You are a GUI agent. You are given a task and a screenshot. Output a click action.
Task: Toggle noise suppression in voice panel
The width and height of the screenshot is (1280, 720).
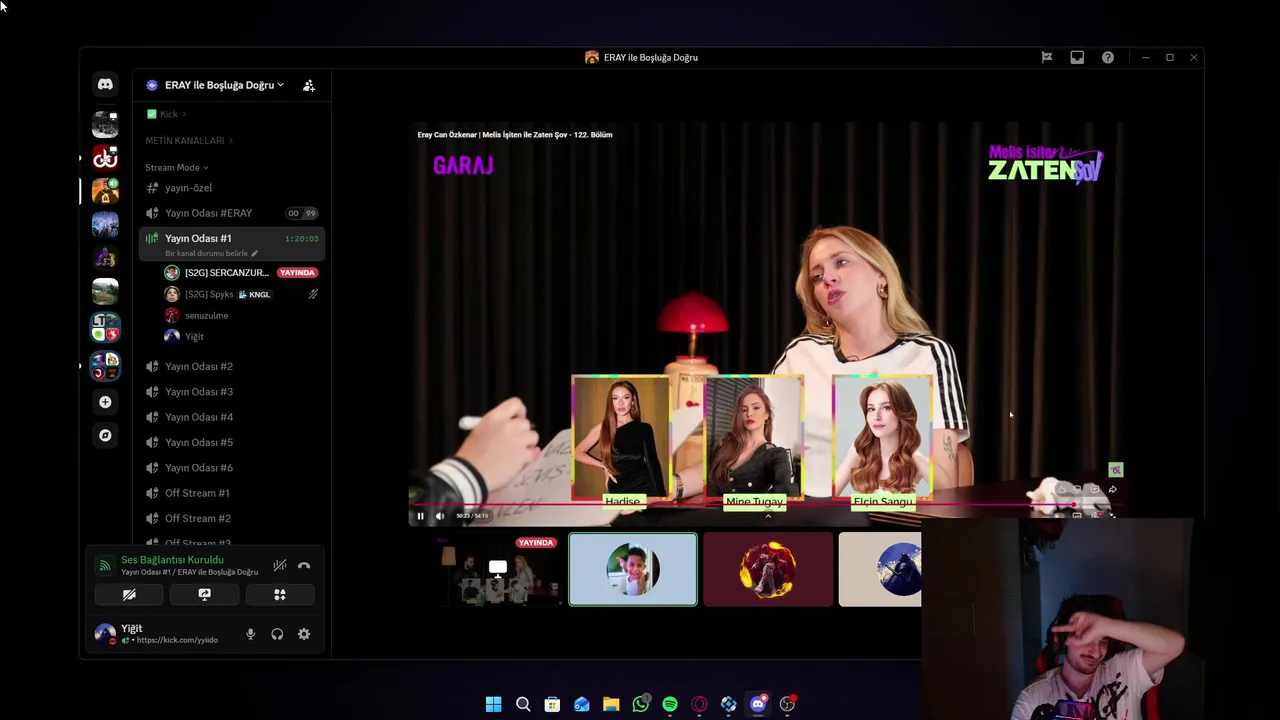pyautogui.click(x=280, y=565)
